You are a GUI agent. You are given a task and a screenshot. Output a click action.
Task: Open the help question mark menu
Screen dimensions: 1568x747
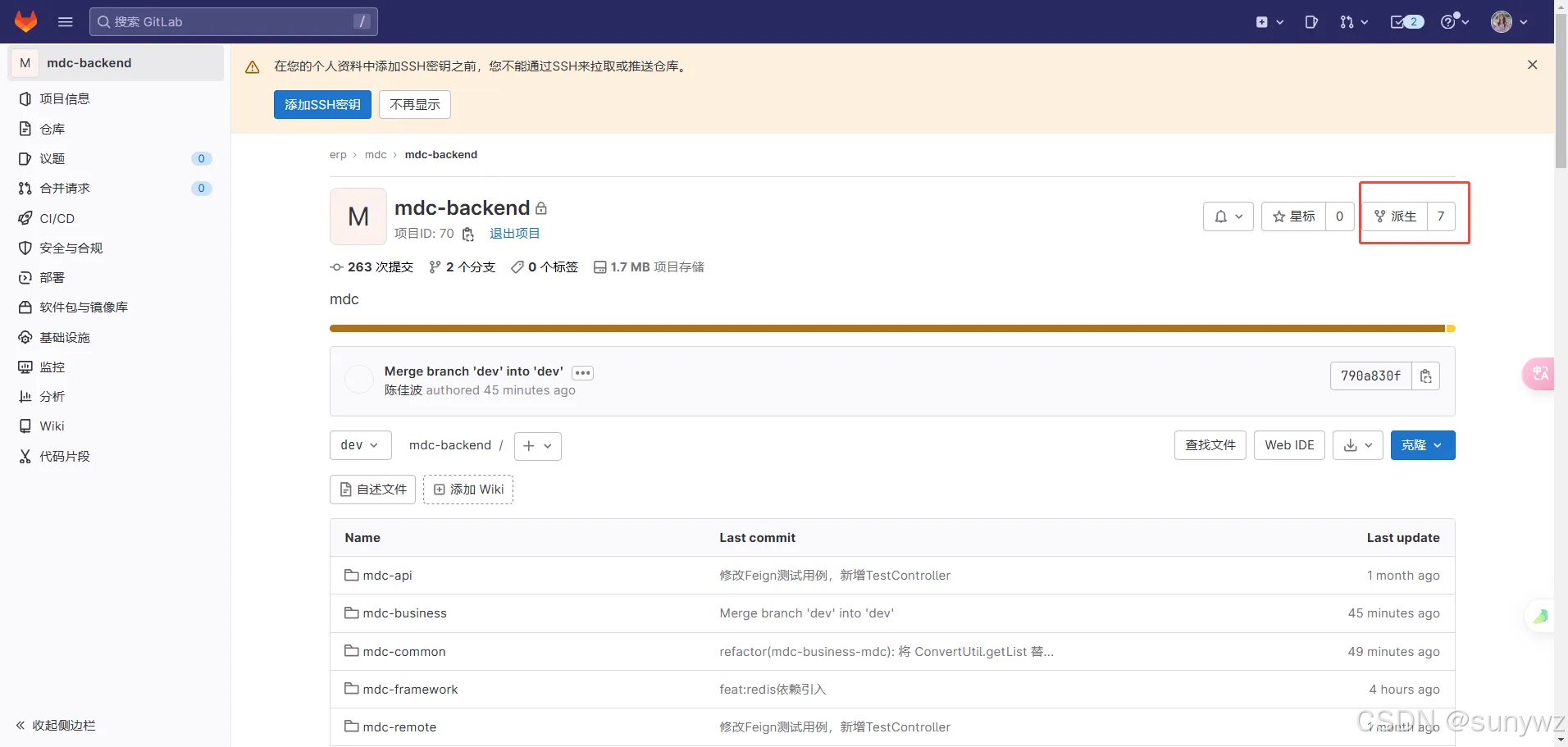[1455, 22]
